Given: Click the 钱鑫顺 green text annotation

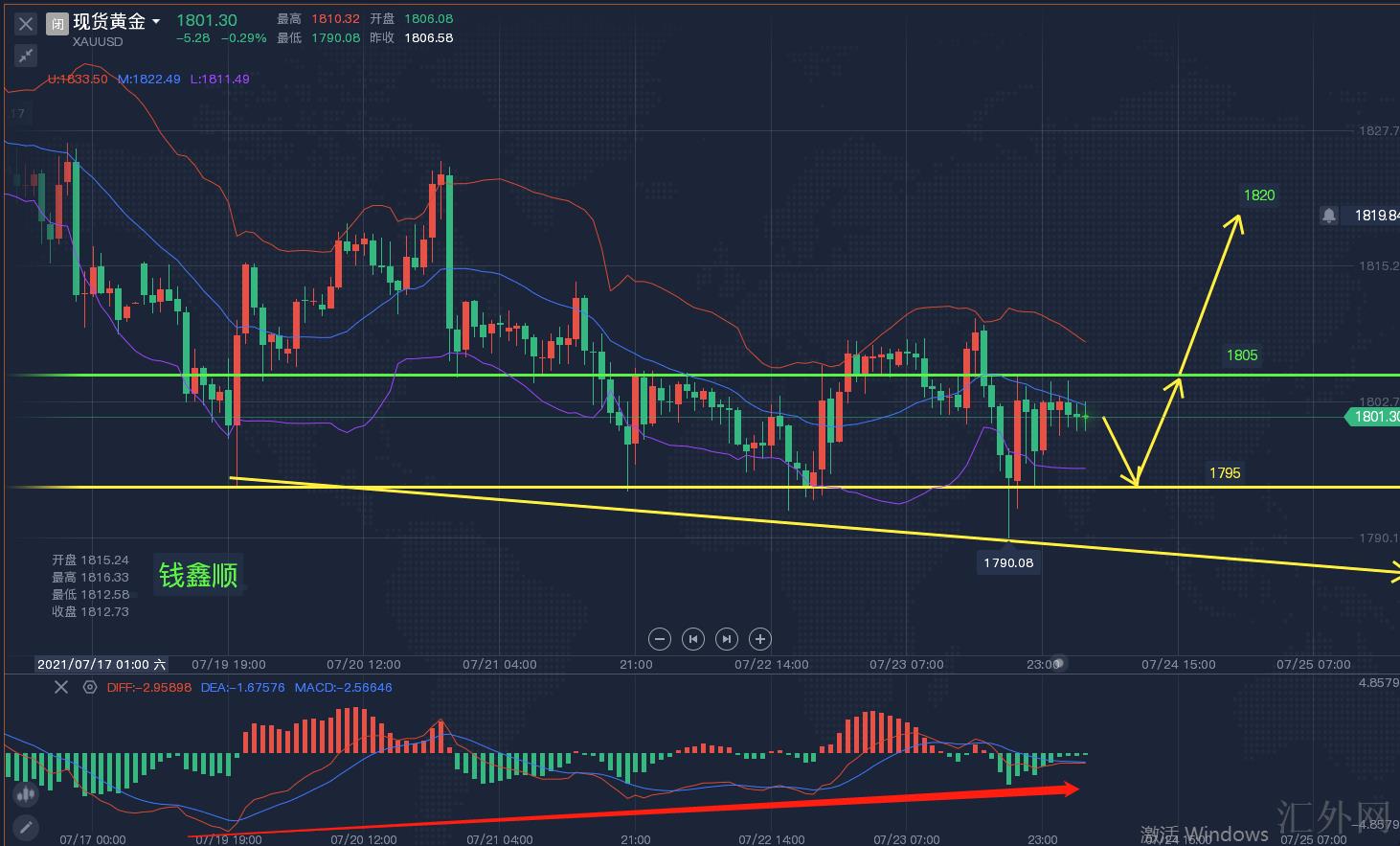Looking at the screenshot, I should (198, 575).
